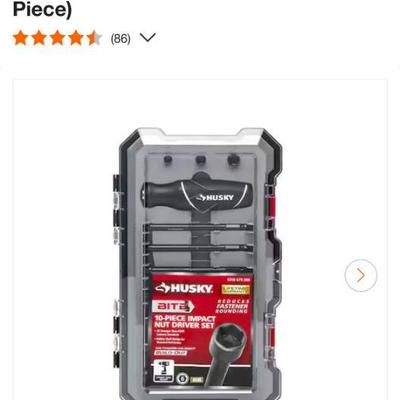Show next product image with arrow button
This screenshot has width=400, height=400.
361,275
